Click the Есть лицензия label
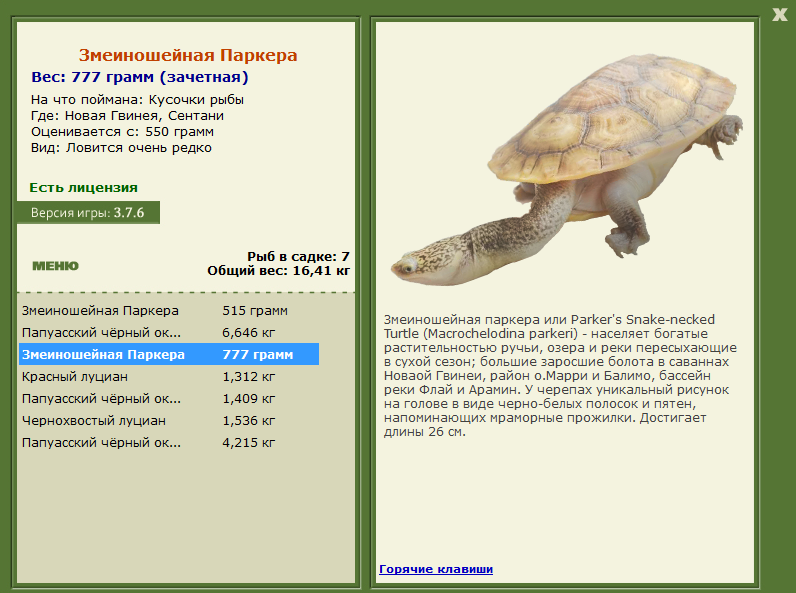The image size is (796, 593). click(83, 187)
